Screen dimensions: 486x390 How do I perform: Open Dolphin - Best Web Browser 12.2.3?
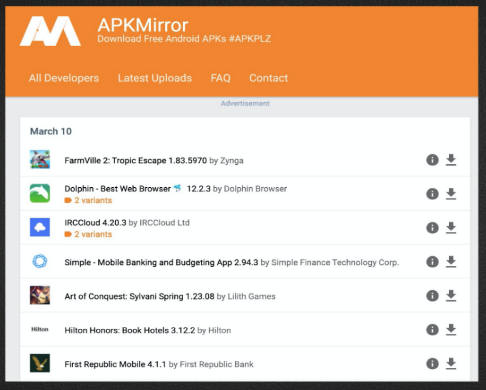(x=137, y=189)
